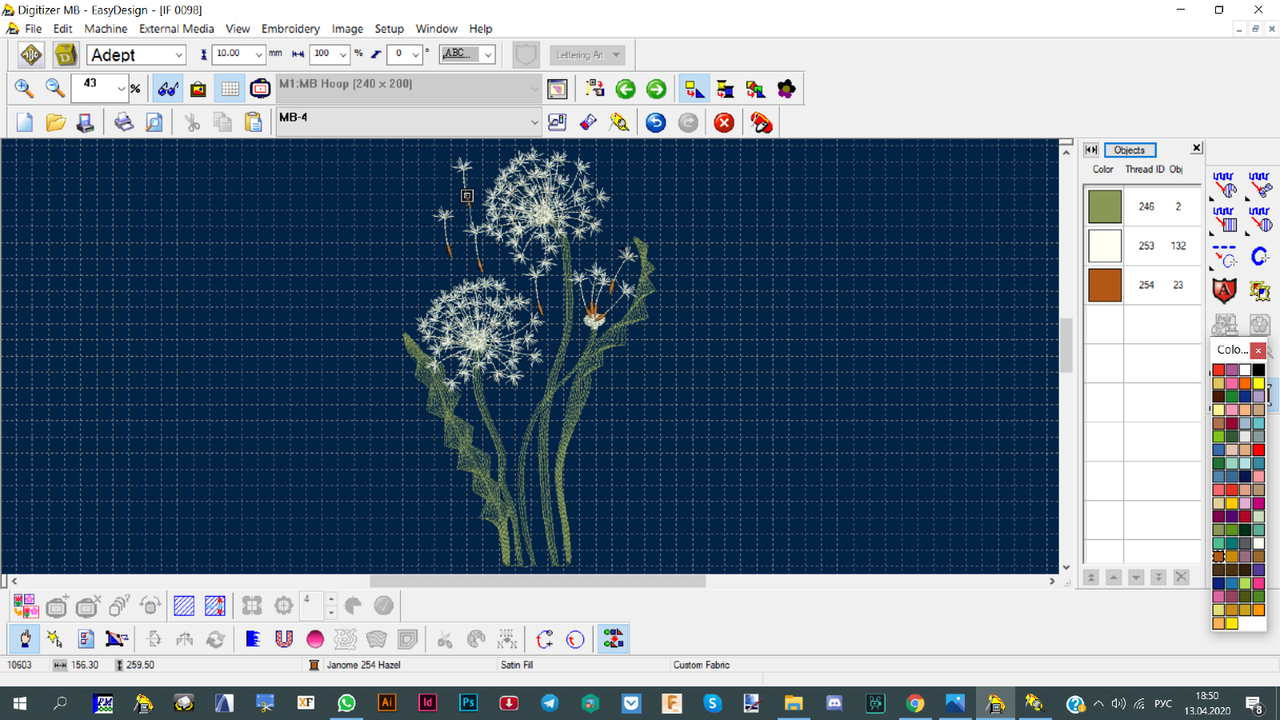The height and width of the screenshot is (720, 1280).
Task: Open the zoom percentage 43 dropdown
Action: [x=122, y=89]
